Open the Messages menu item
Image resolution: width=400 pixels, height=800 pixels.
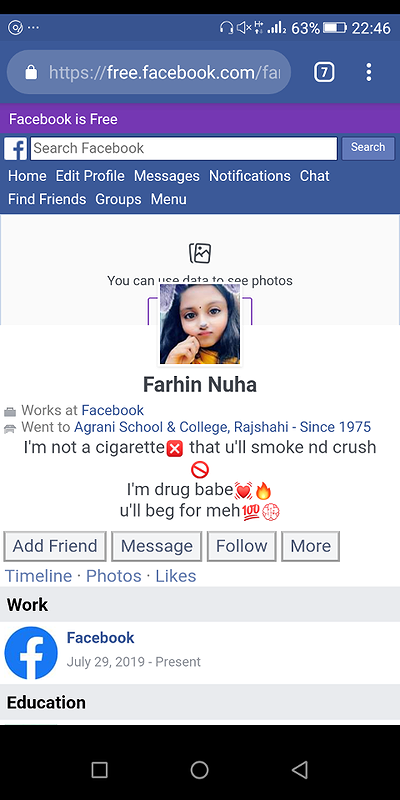[167, 176]
